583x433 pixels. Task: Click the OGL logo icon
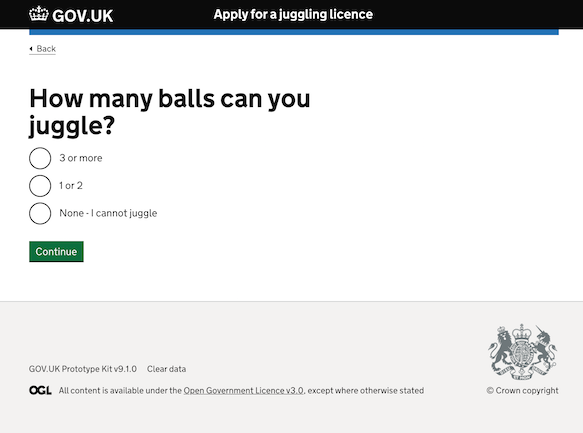[x=40, y=390]
